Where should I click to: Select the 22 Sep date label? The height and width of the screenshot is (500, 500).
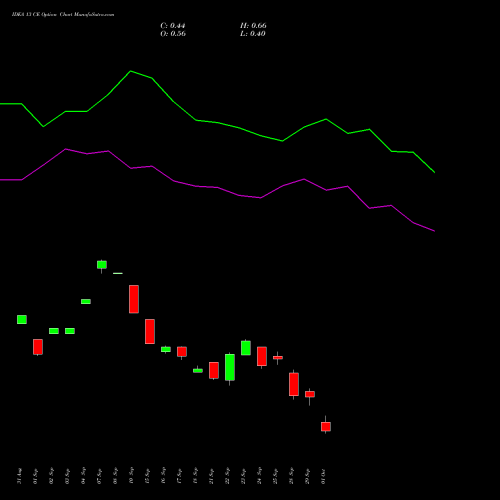click(x=228, y=476)
